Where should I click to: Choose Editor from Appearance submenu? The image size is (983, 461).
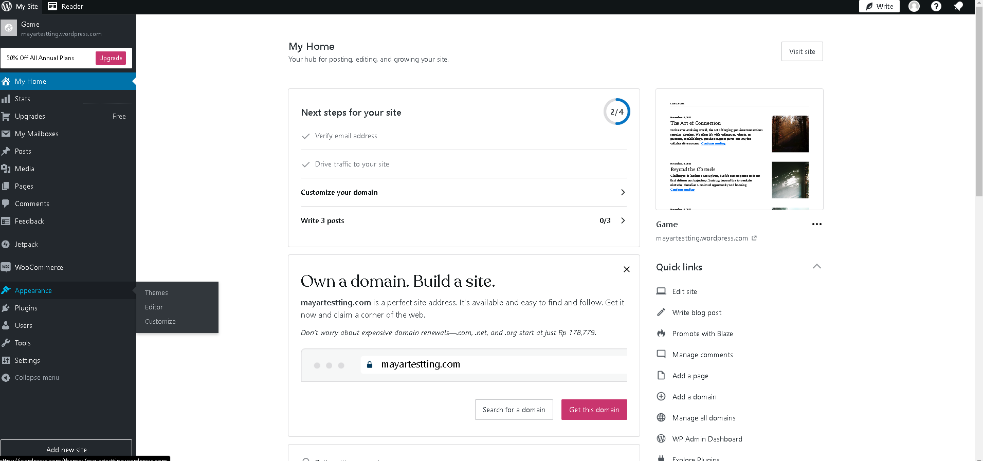pyautogui.click(x=154, y=307)
